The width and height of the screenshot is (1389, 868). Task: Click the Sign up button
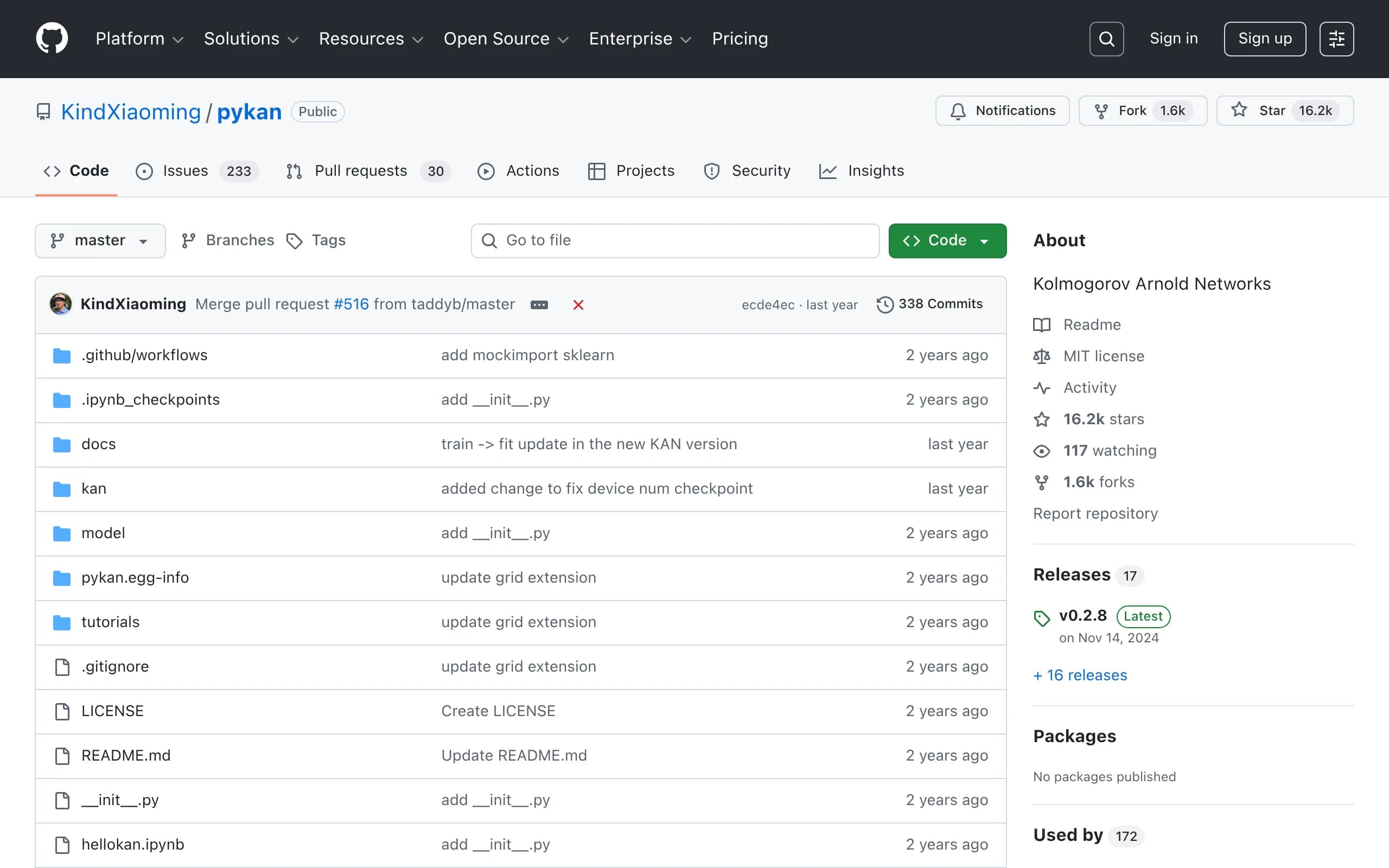click(x=1264, y=39)
